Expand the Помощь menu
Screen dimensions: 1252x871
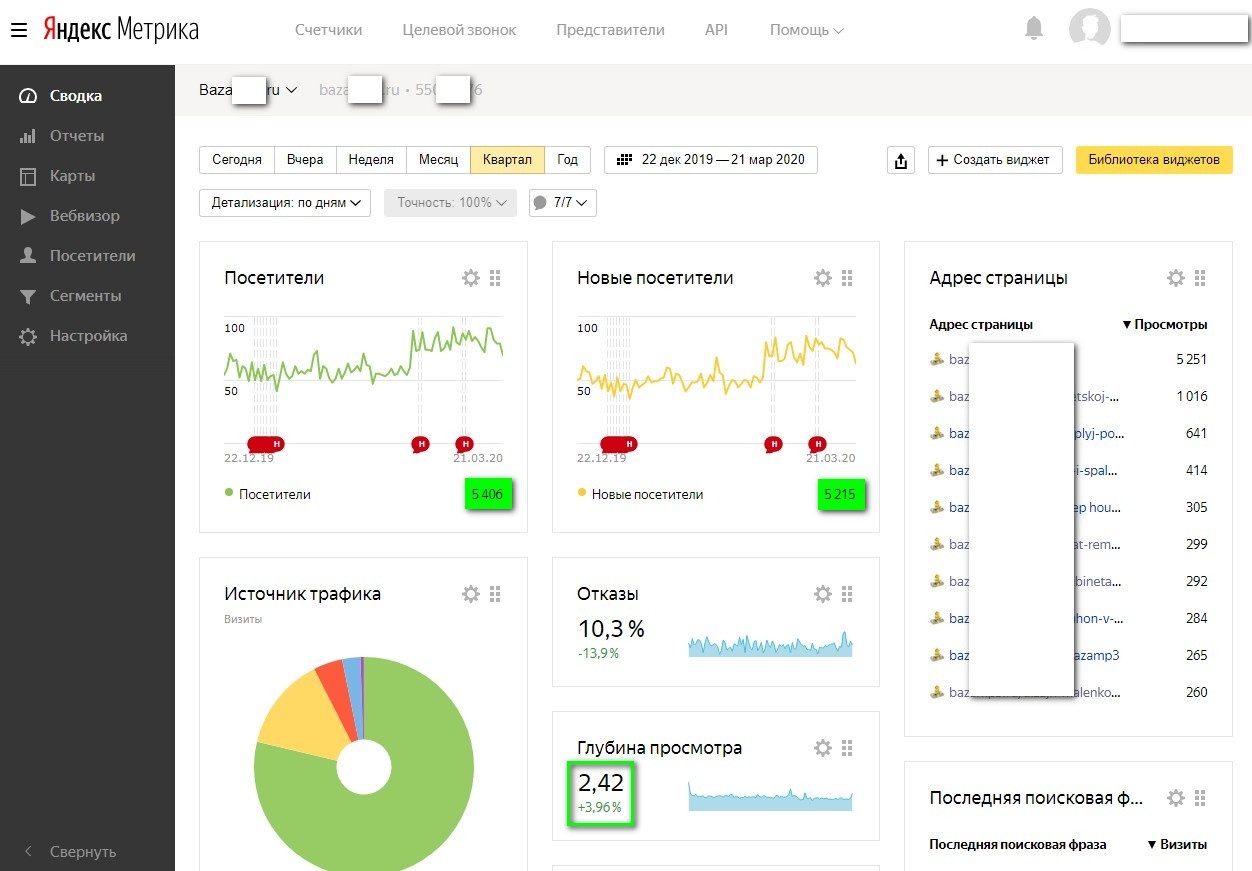click(806, 30)
